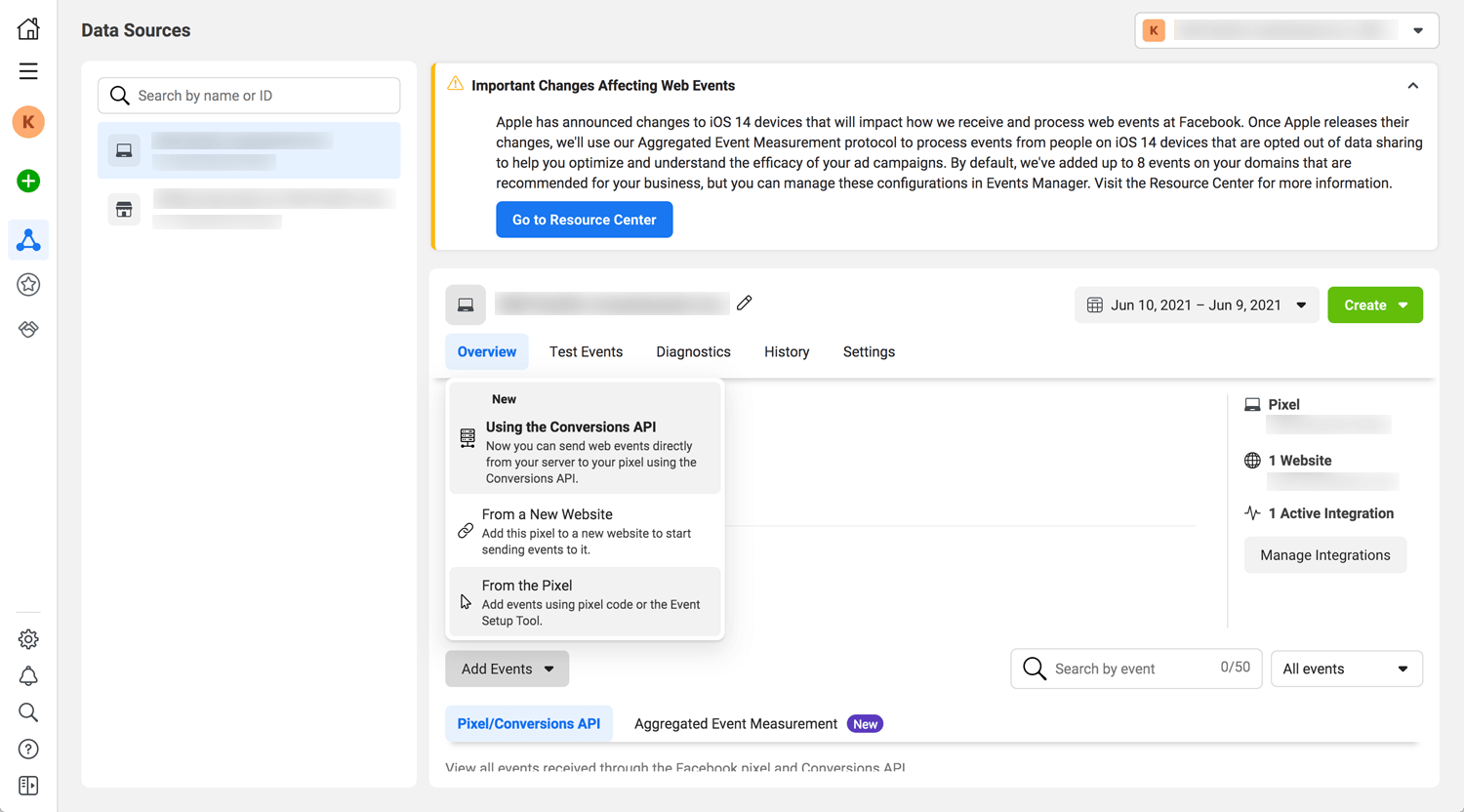The width and height of the screenshot is (1464, 812).
Task: Select the store data source row icon
Action: pyautogui.click(x=124, y=209)
